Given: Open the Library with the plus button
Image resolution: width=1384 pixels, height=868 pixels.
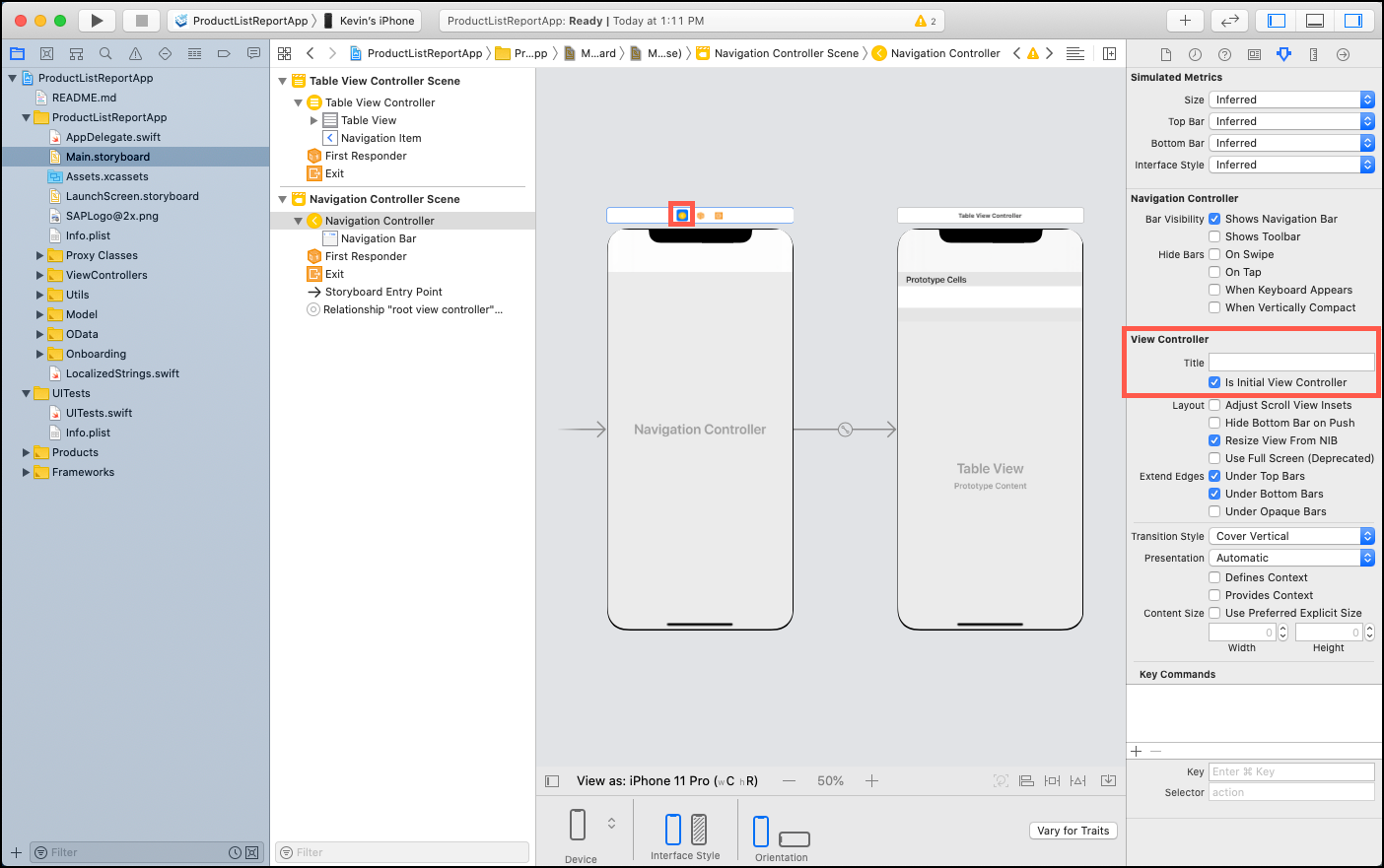Looking at the screenshot, I should click(x=1185, y=20).
